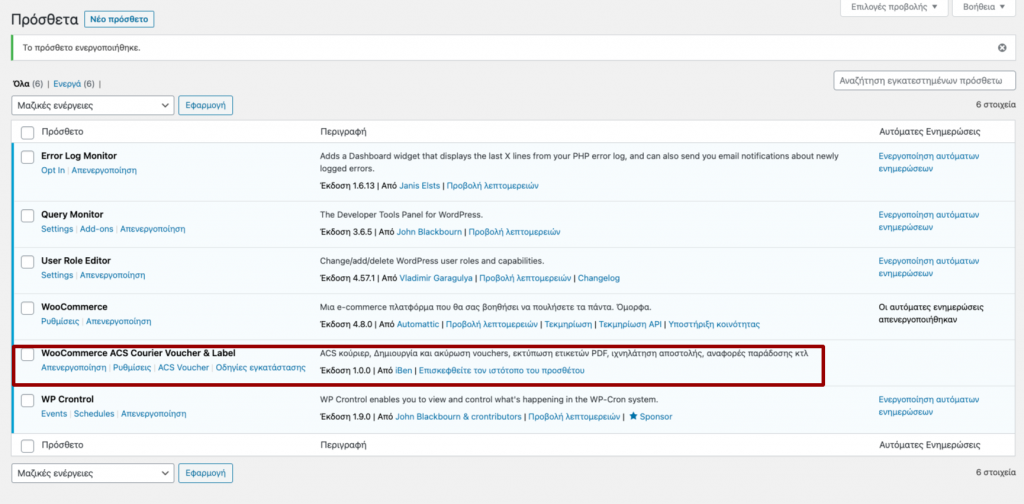The width and height of the screenshot is (1024, 504).
Task: Open the ACS Voucher link
Action: click(x=184, y=368)
